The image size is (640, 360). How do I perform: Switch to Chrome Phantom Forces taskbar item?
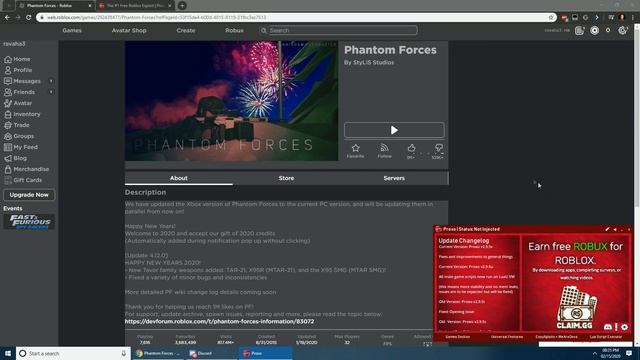159,353
